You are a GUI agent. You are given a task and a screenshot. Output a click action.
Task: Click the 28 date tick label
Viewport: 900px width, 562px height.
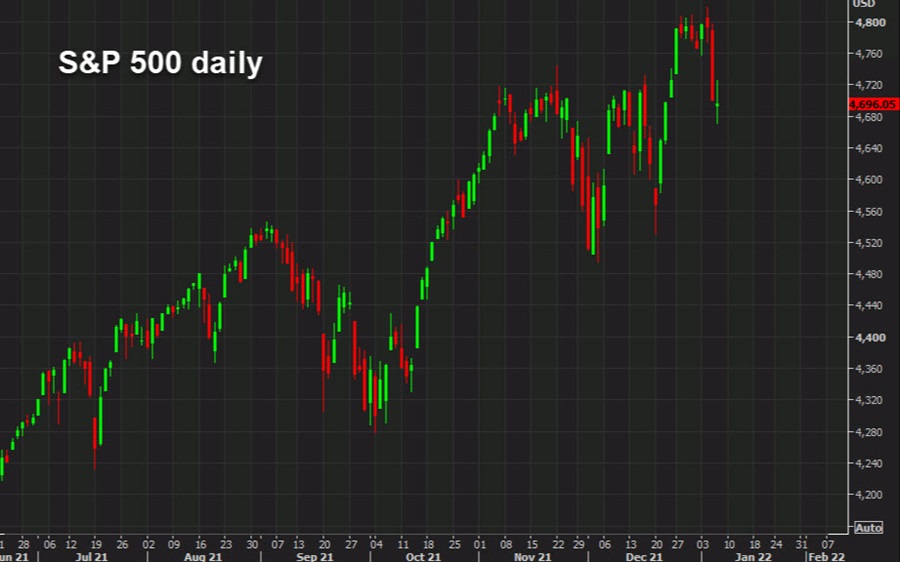pyautogui.click(x=23, y=544)
